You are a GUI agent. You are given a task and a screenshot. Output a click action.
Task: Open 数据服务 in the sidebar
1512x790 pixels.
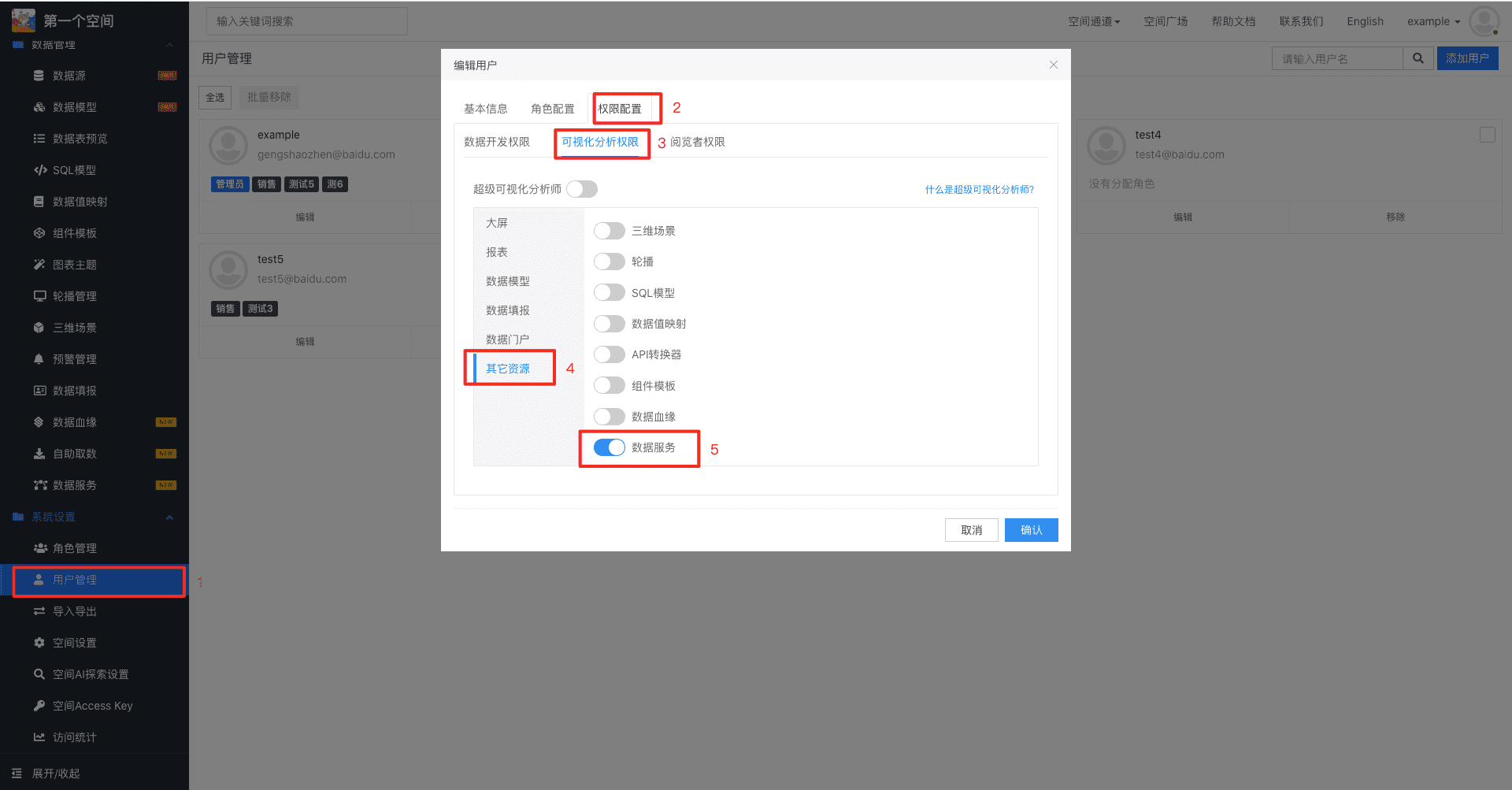pyautogui.click(x=75, y=485)
